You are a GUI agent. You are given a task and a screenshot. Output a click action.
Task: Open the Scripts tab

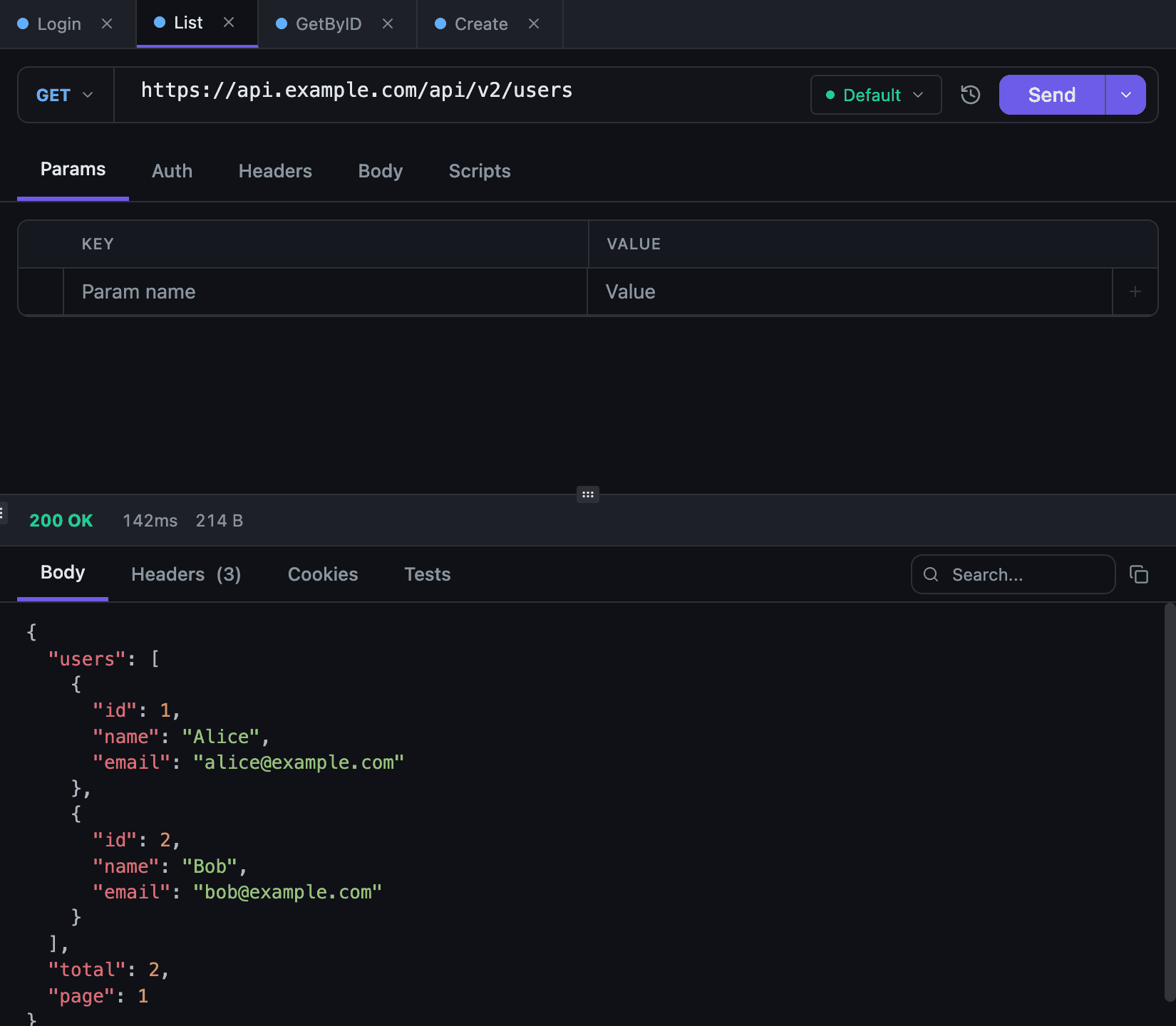[x=480, y=171]
